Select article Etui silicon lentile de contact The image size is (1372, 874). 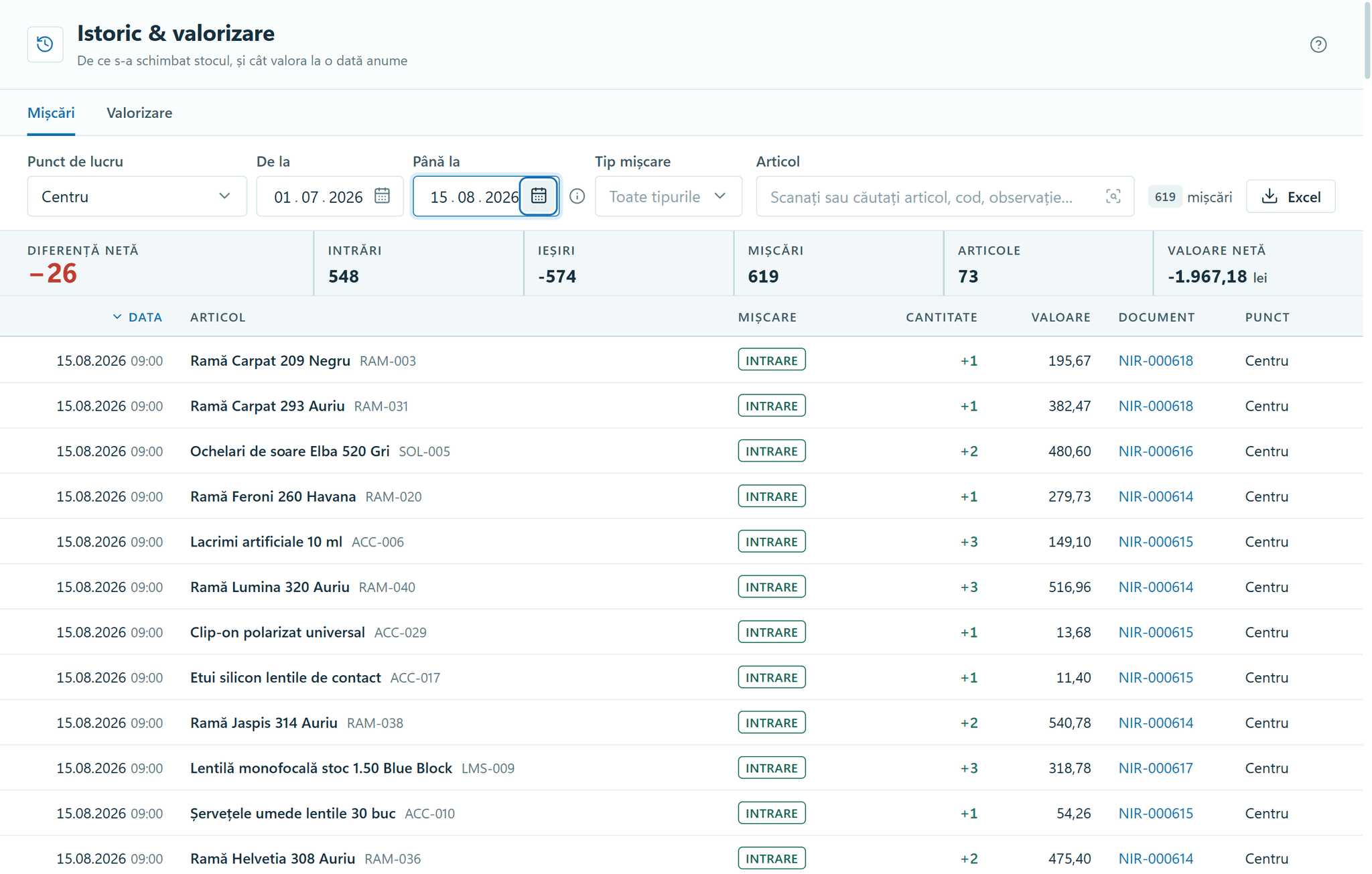[285, 677]
